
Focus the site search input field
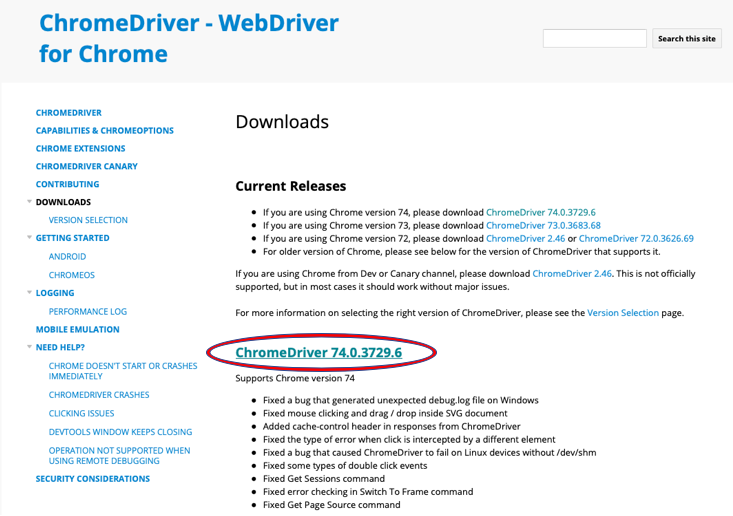[x=595, y=38]
